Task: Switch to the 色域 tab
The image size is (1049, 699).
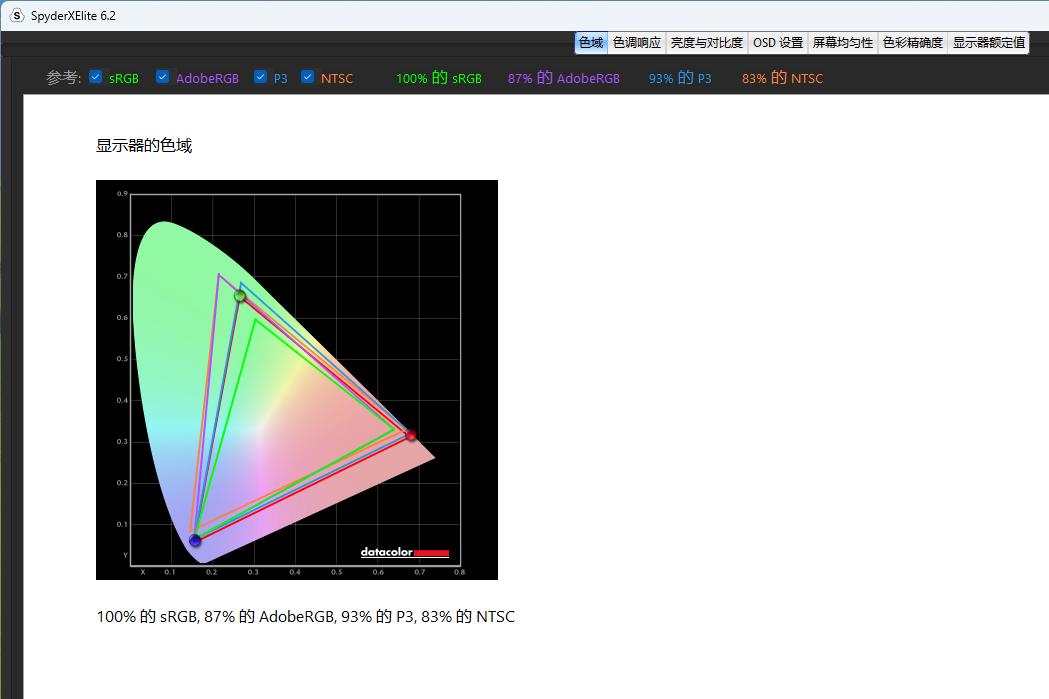Action: [591, 43]
